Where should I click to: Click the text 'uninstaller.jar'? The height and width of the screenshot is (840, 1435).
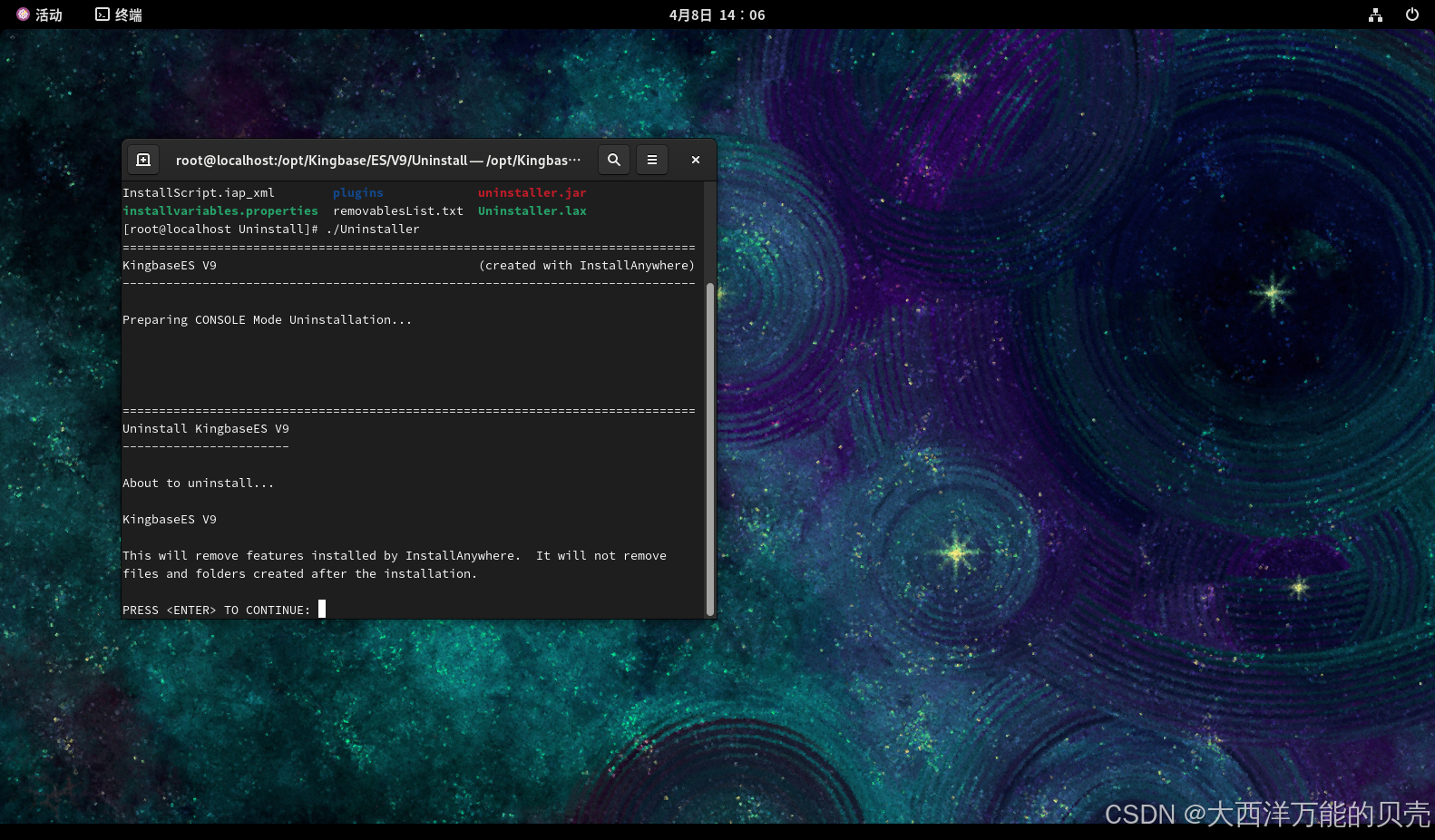click(x=532, y=192)
